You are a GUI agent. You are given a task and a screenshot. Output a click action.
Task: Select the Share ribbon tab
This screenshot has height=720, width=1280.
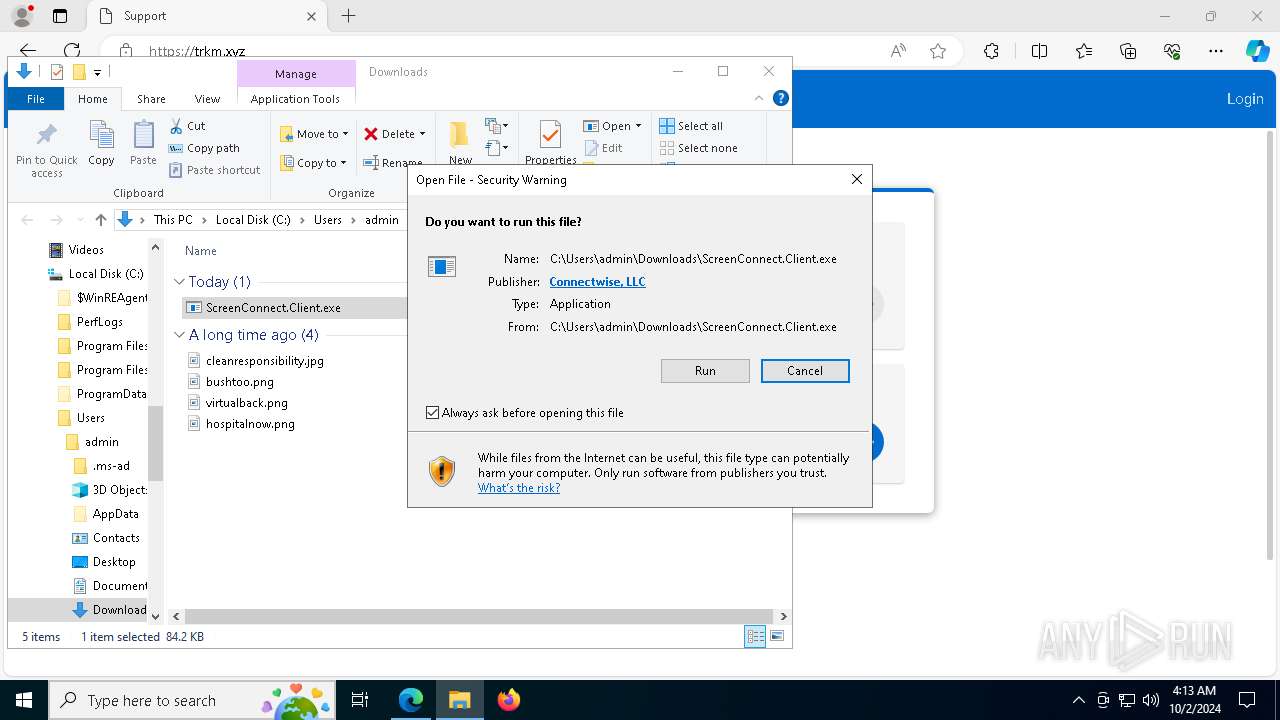[x=151, y=99]
